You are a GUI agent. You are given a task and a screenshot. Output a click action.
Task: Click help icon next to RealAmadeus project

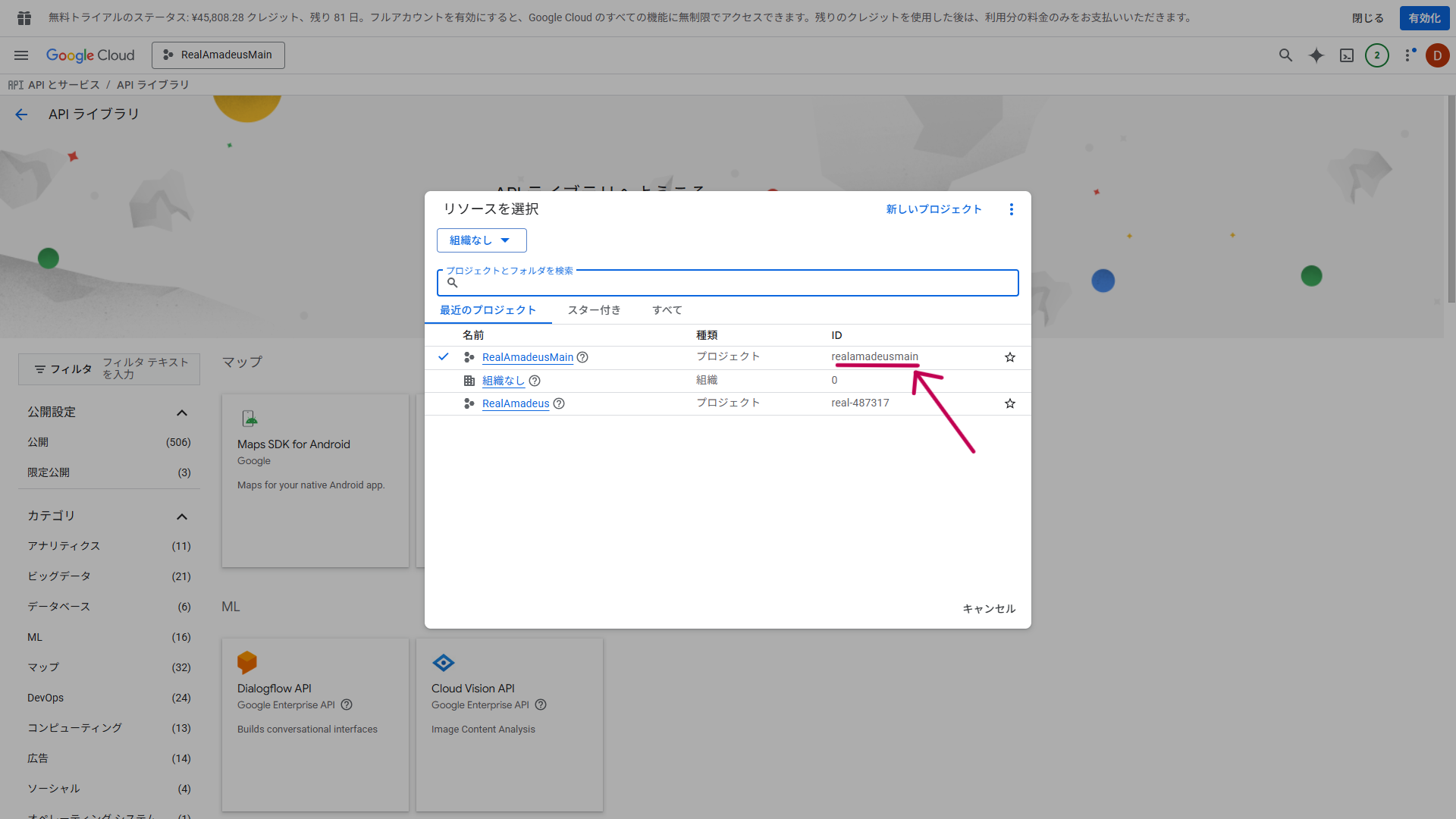pos(559,403)
